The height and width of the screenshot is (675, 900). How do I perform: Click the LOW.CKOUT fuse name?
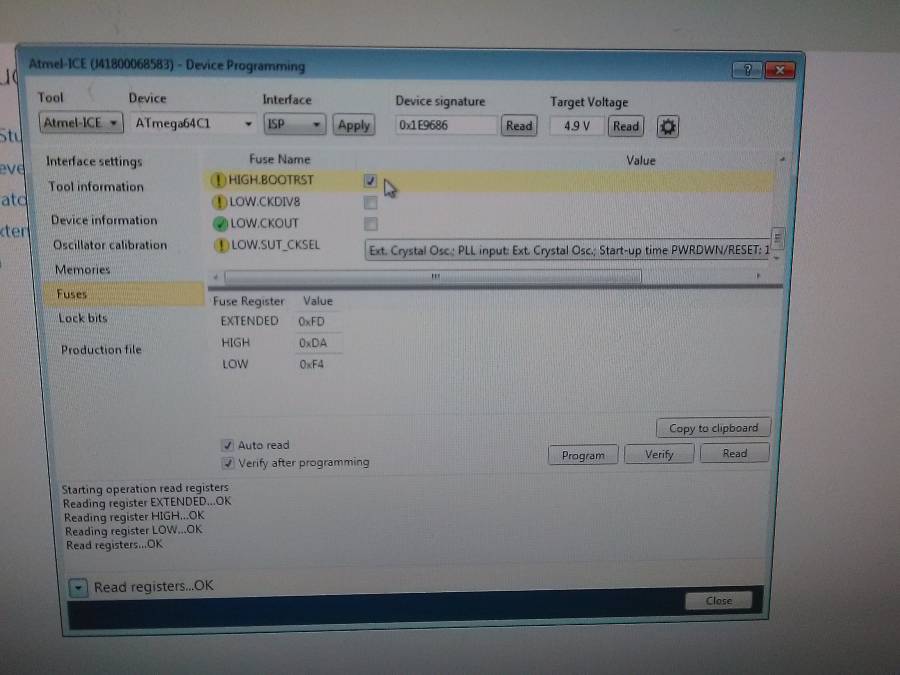(264, 223)
